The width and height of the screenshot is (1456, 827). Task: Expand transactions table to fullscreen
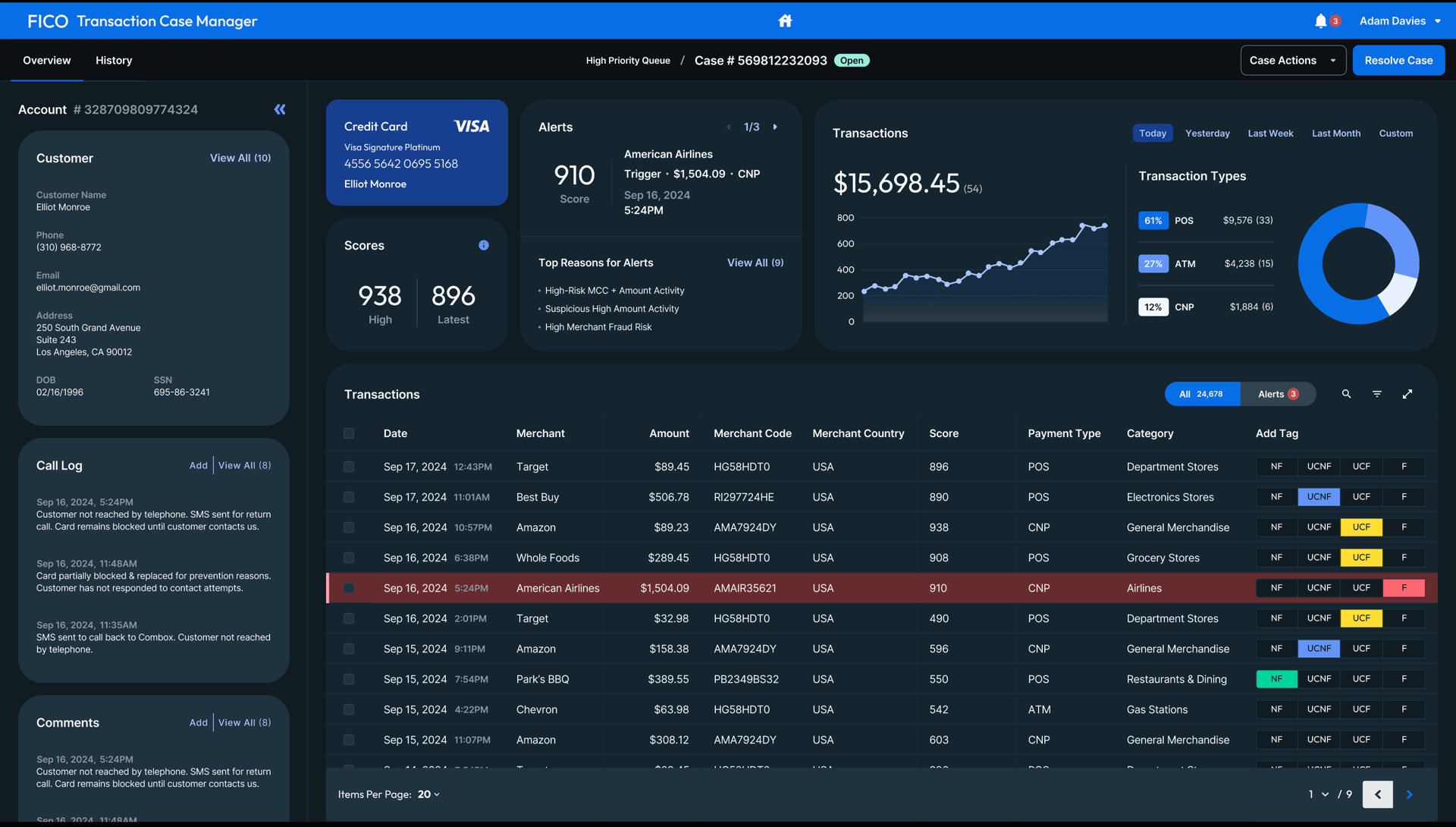[x=1407, y=394]
